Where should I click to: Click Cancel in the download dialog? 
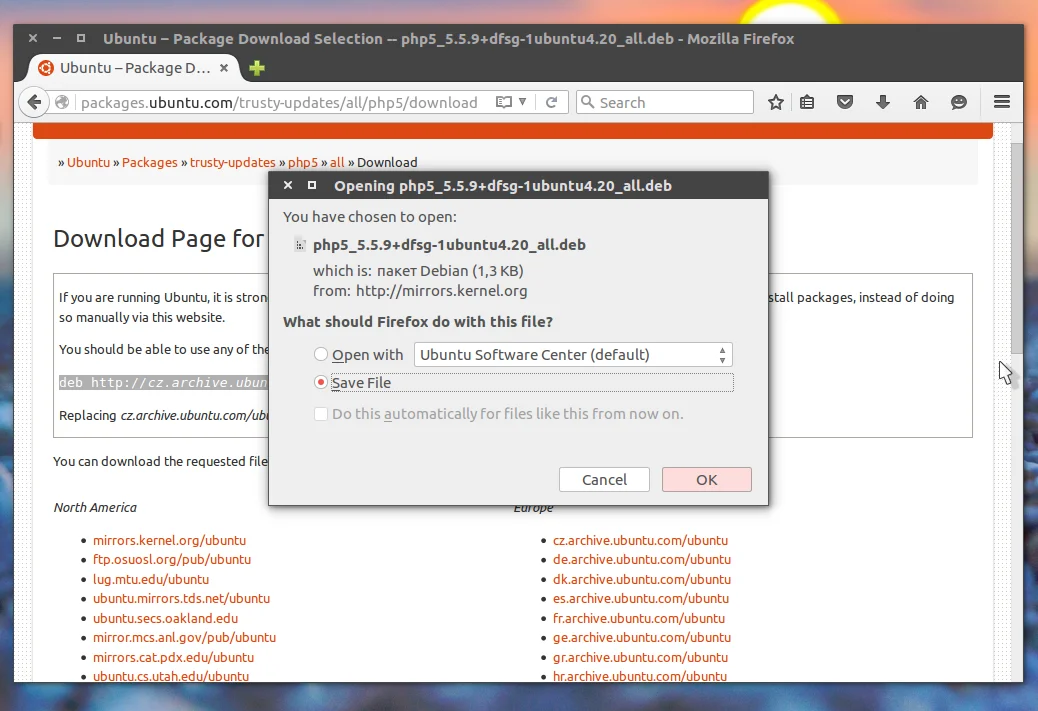[604, 479]
